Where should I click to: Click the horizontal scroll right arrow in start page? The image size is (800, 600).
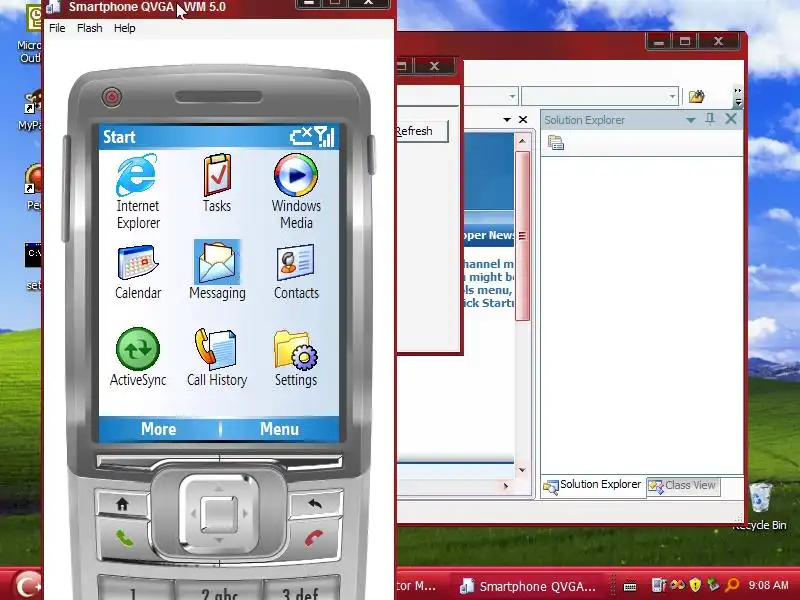(x=506, y=486)
